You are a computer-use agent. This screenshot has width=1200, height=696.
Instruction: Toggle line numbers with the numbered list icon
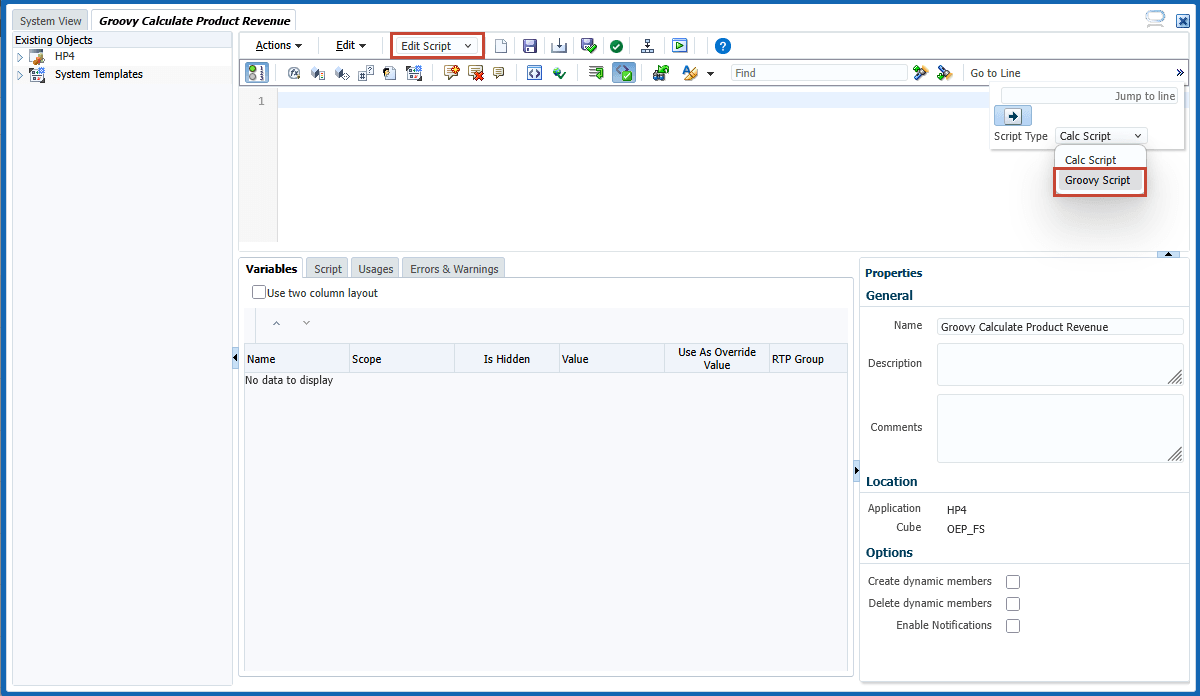point(256,72)
